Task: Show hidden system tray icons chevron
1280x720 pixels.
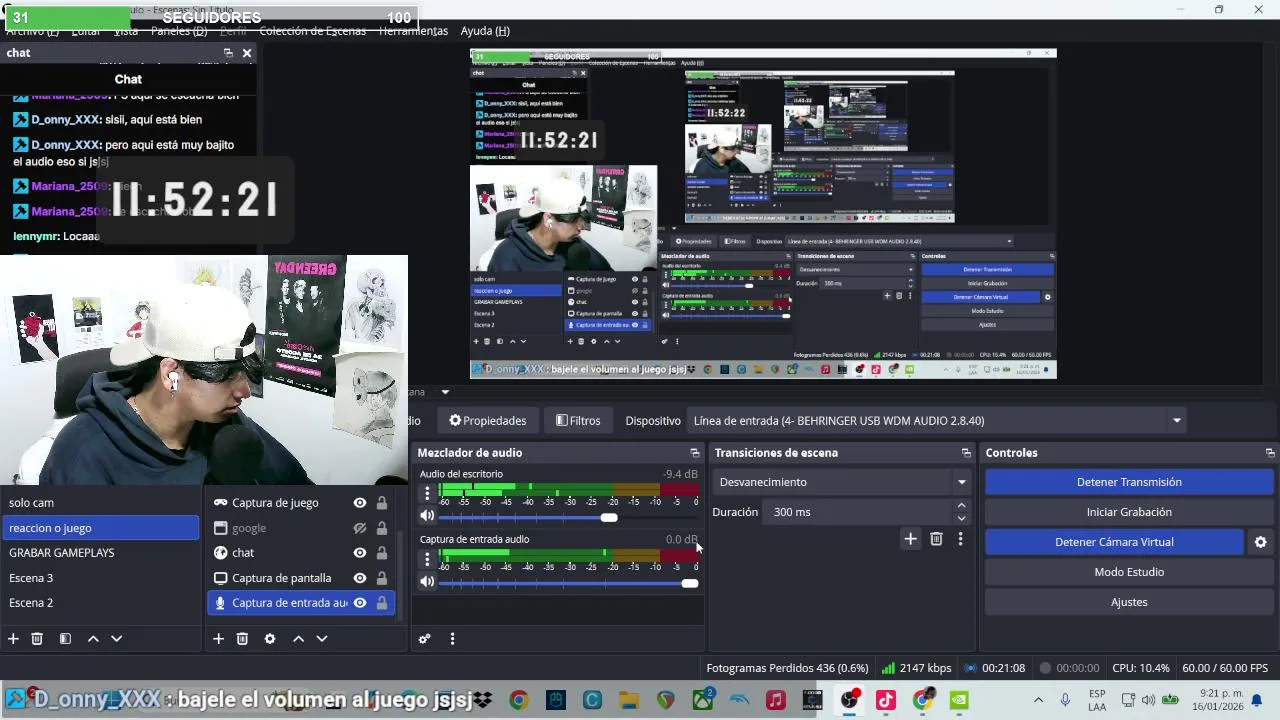Action: point(1038,700)
